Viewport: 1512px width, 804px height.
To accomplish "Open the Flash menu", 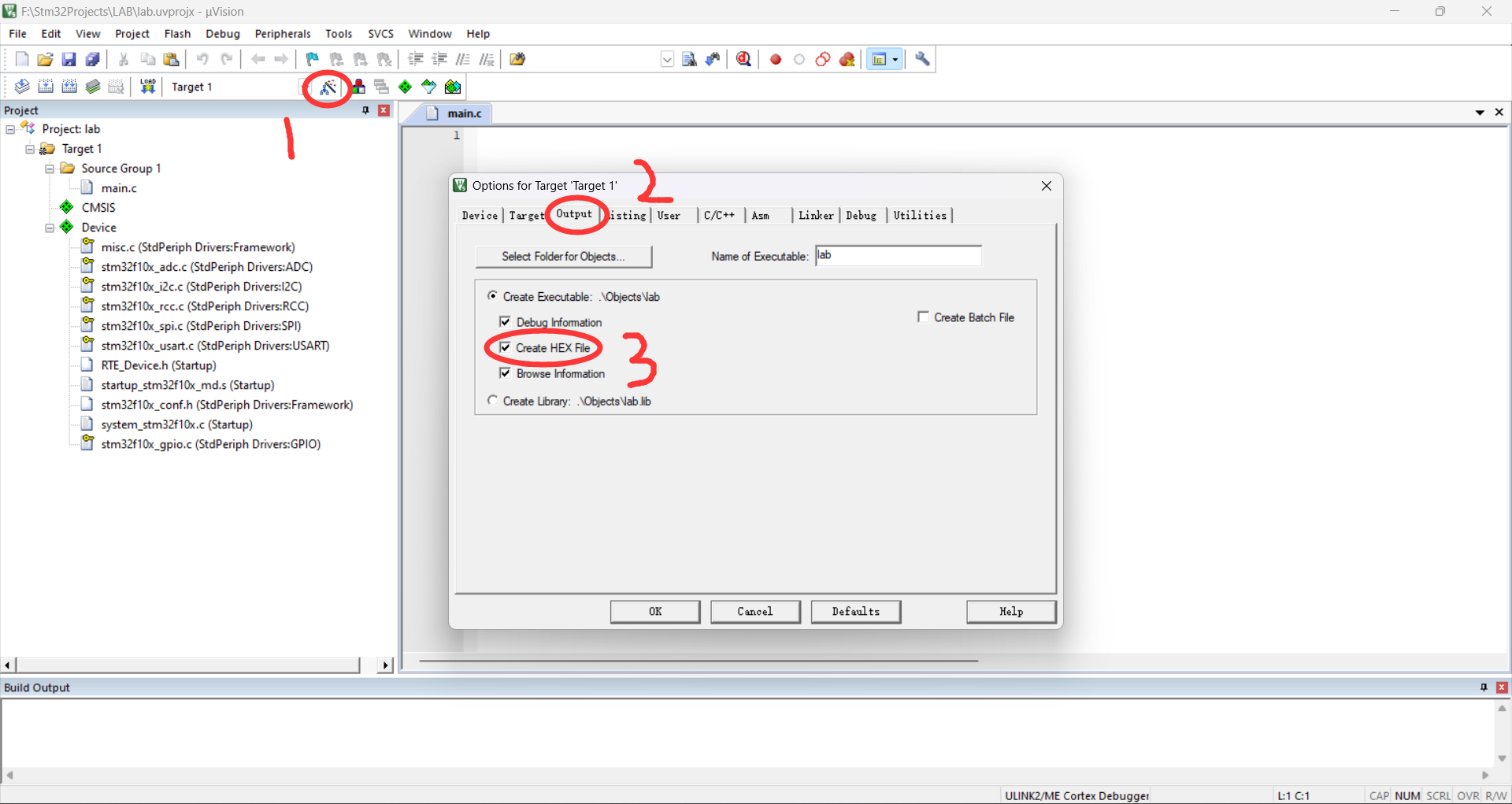I will [177, 33].
